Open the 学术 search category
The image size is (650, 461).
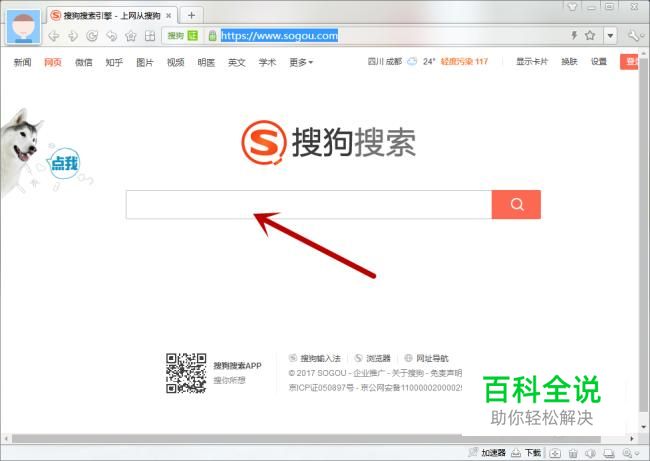coord(267,62)
